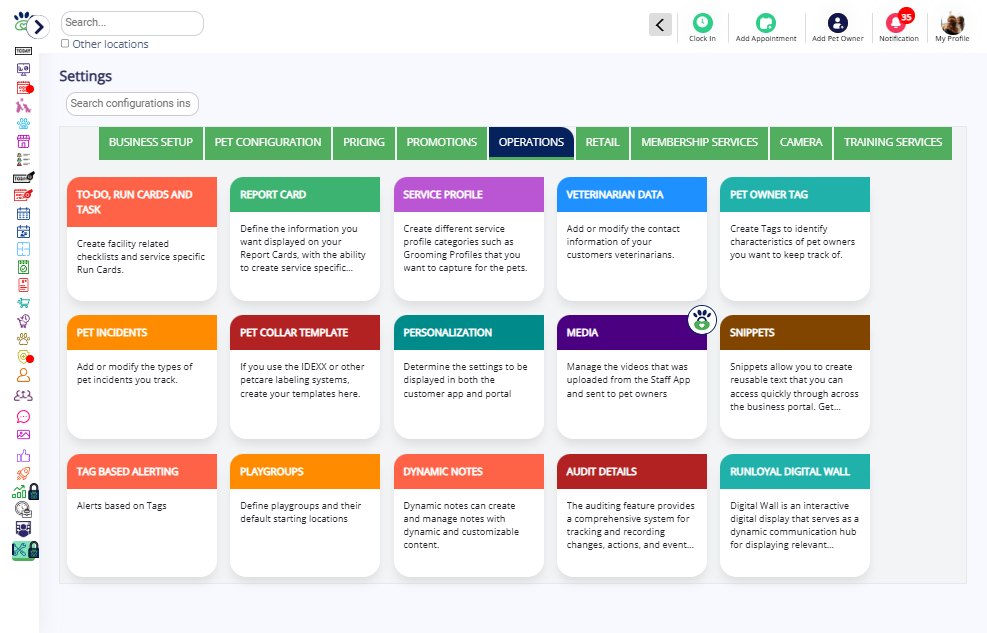Open the purple group of people sidebar icon

click(x=23, y=396)
